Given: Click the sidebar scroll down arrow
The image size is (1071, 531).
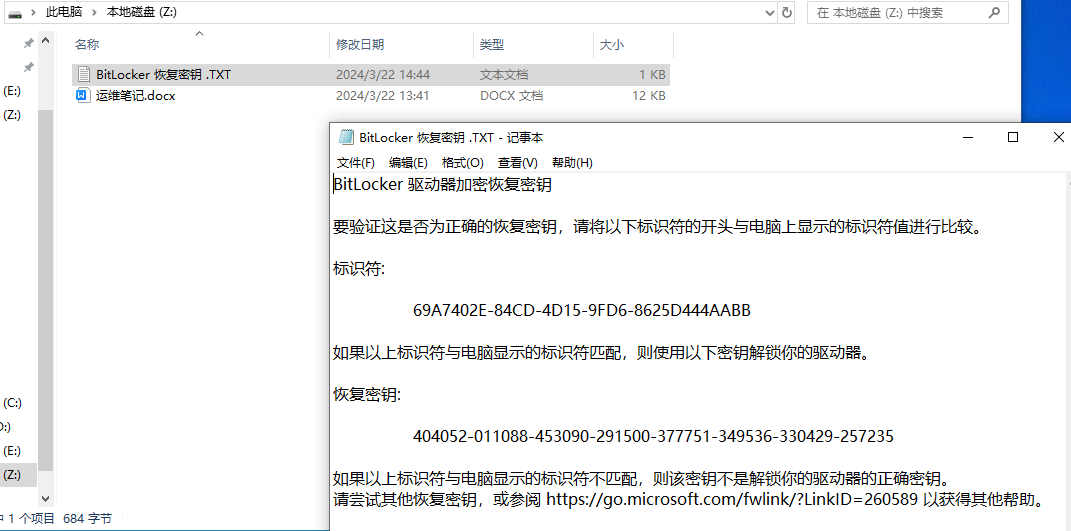Looking at the screenshot, I should (45, 496).
